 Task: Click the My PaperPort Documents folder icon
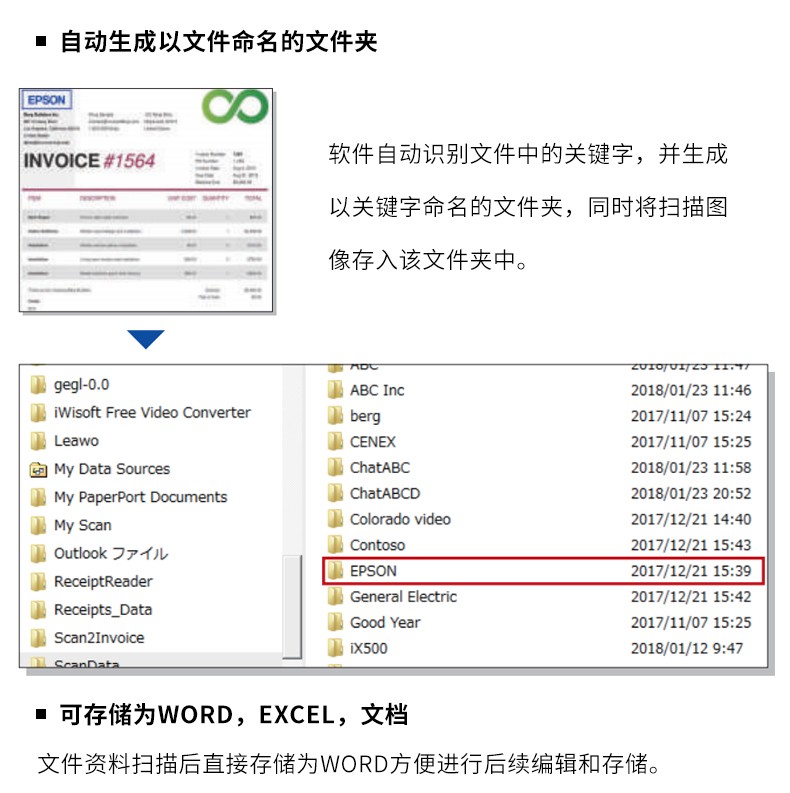tap(38, 497)
